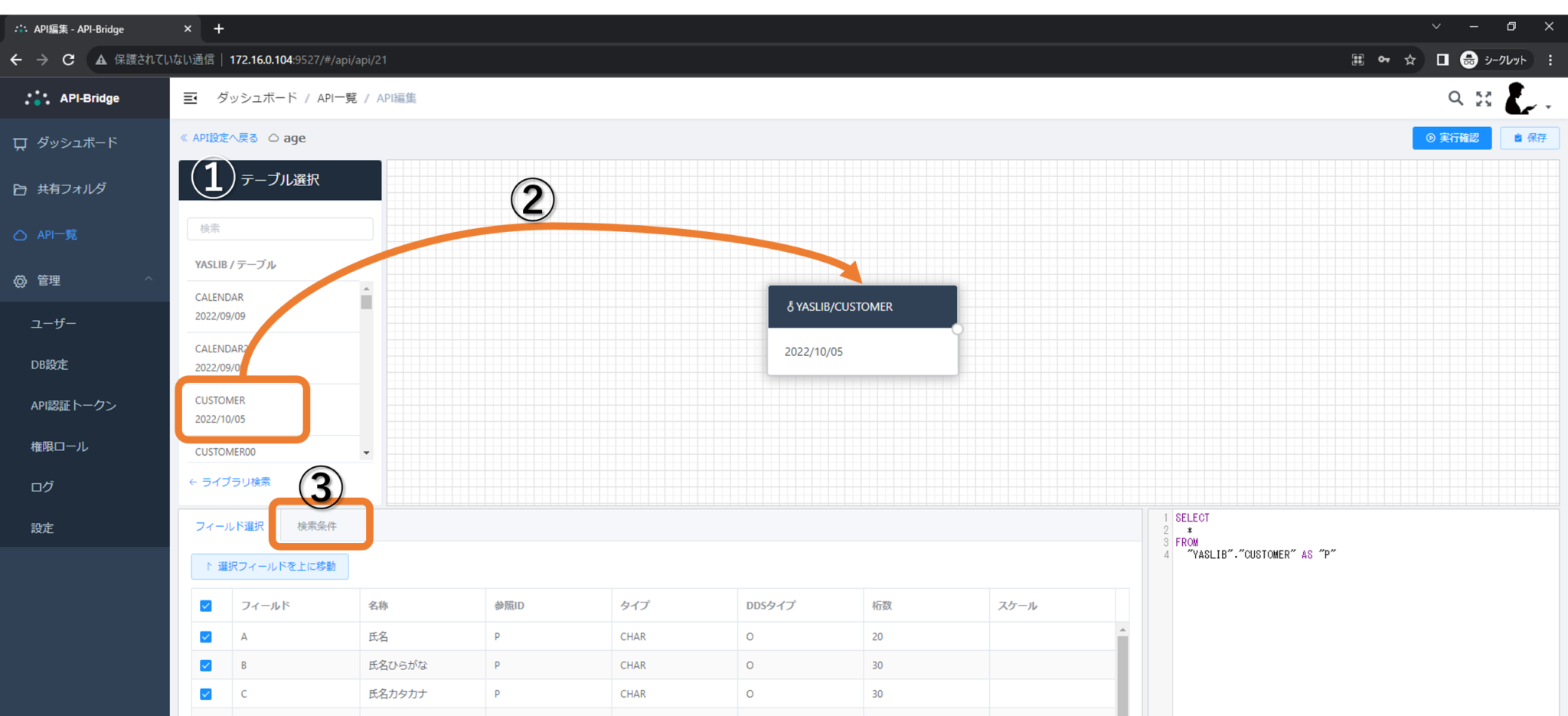Uncheck the checkbox for field A
The image size is (1568, 716).
tap(206, 637)
